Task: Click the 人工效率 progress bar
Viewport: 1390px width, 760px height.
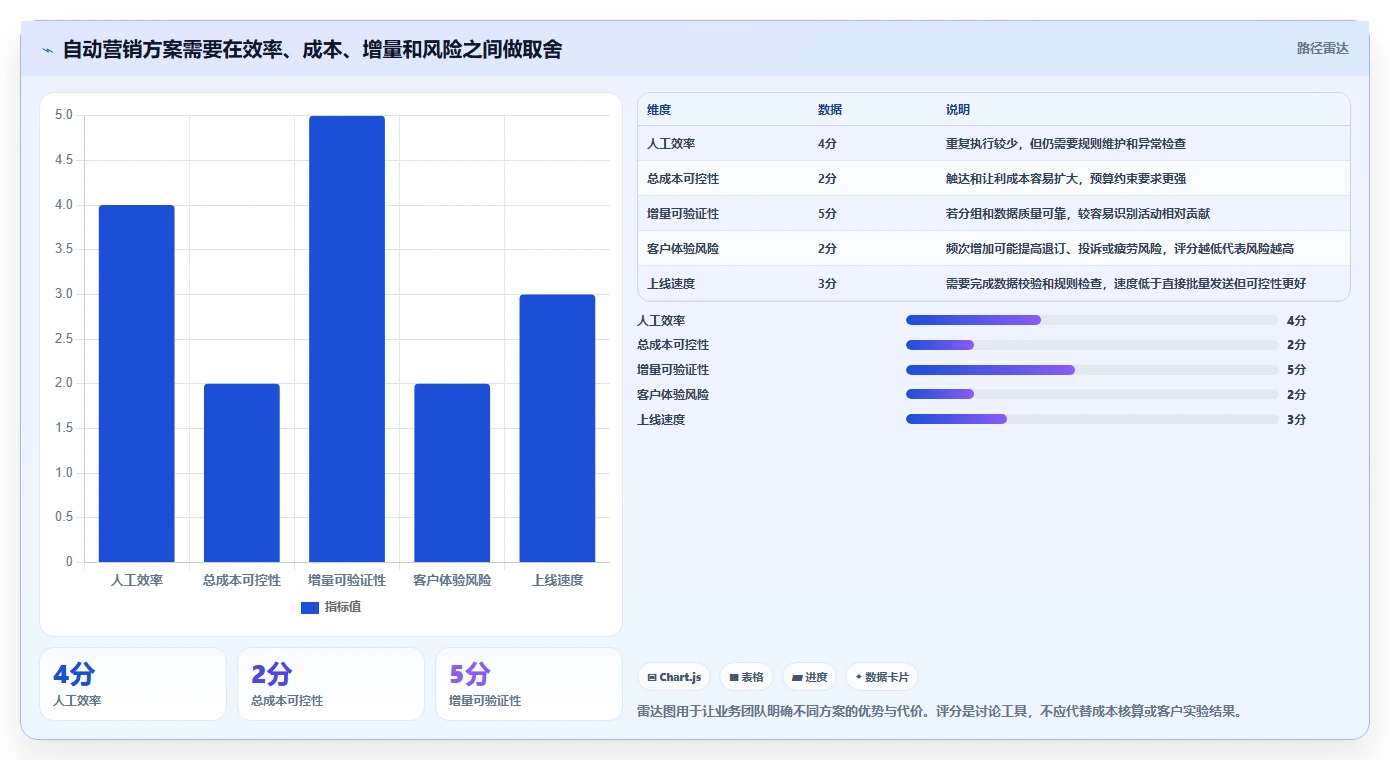Action: pos(1092,320)
